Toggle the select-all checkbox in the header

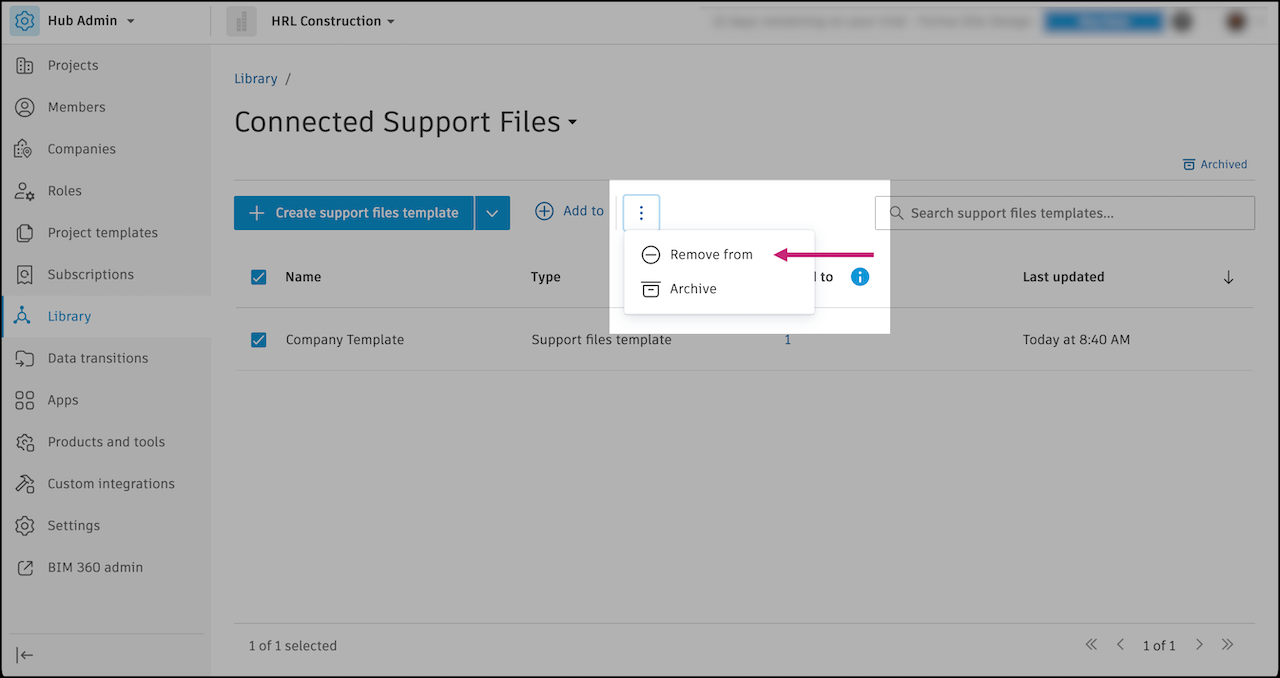pyautogui.click(x=258, y=277)
